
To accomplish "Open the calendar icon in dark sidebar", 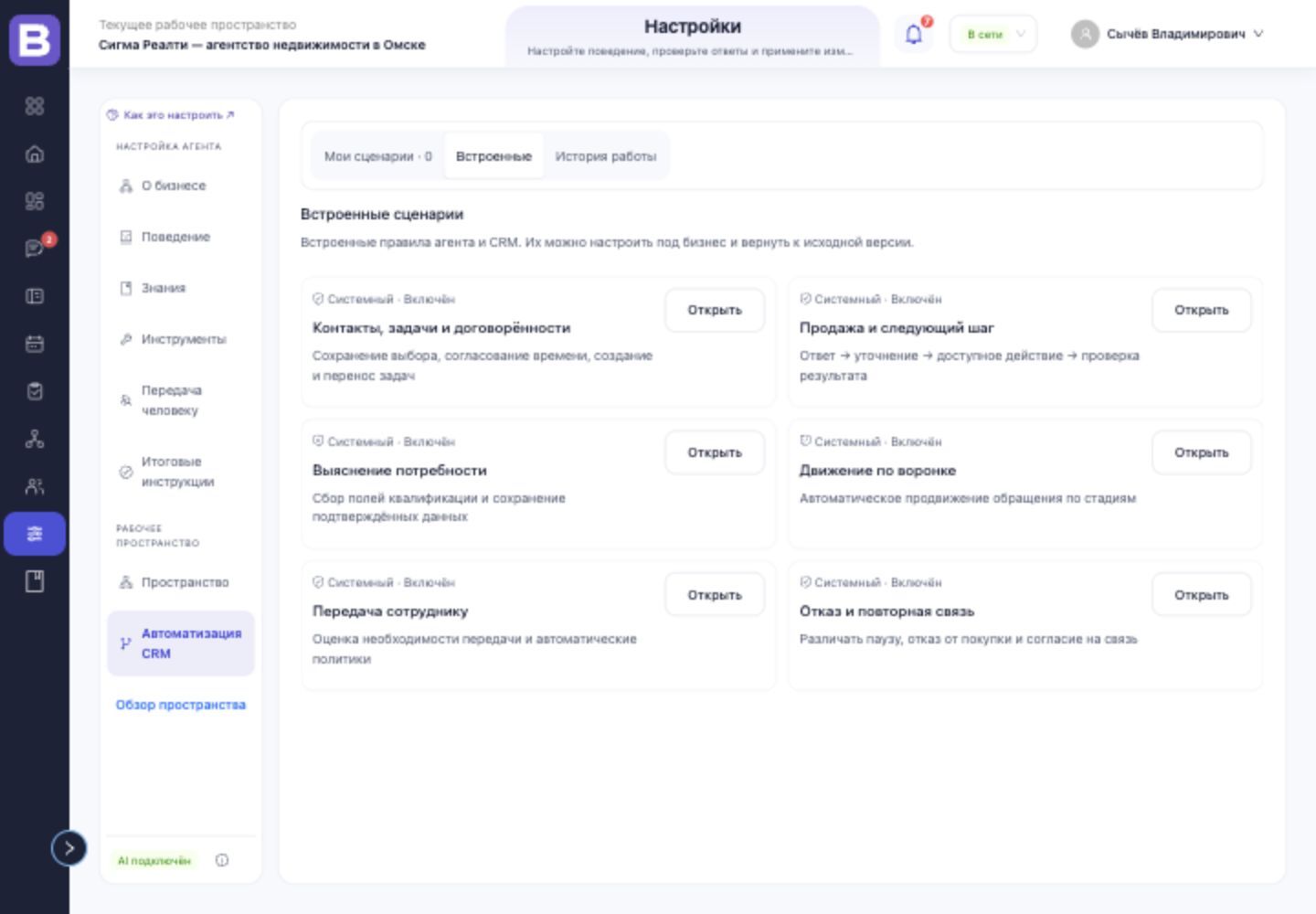I will tap(35, 344).
